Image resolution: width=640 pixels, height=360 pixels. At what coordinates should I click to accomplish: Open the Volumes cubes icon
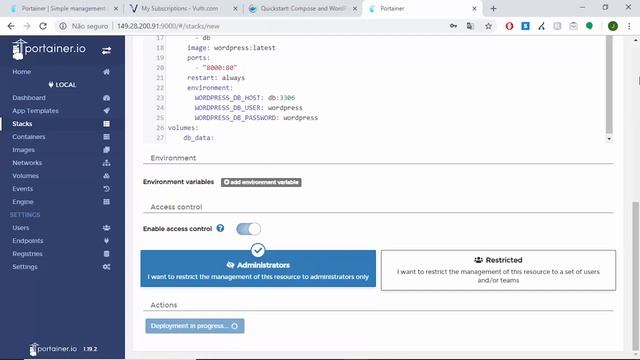point(106,176)
